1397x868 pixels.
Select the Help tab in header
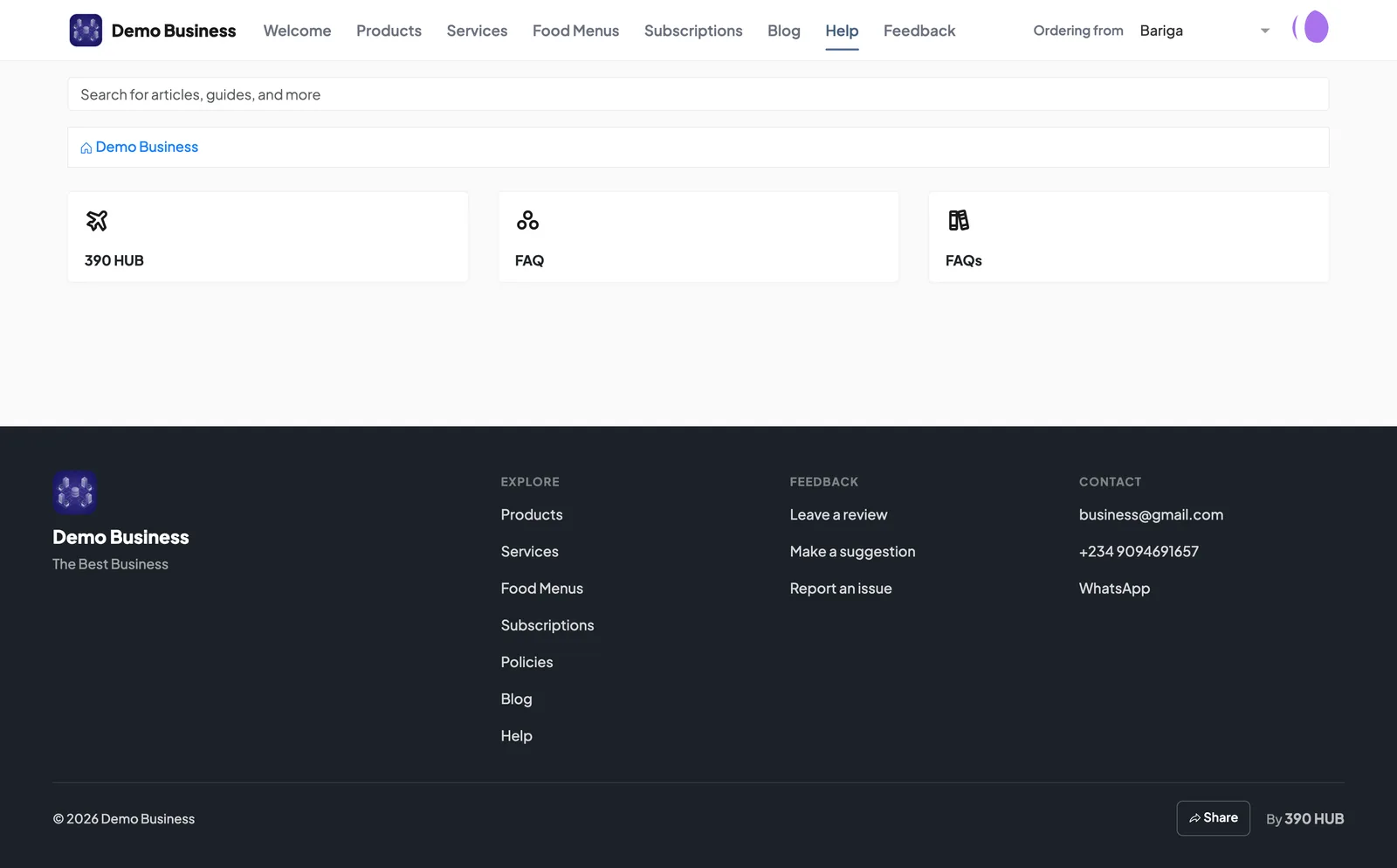click(842, 31)
